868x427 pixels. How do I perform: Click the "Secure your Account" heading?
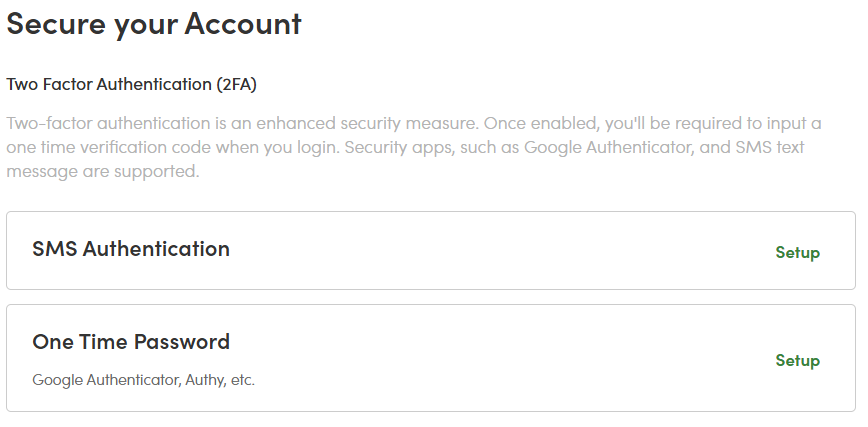coord(154,24)
